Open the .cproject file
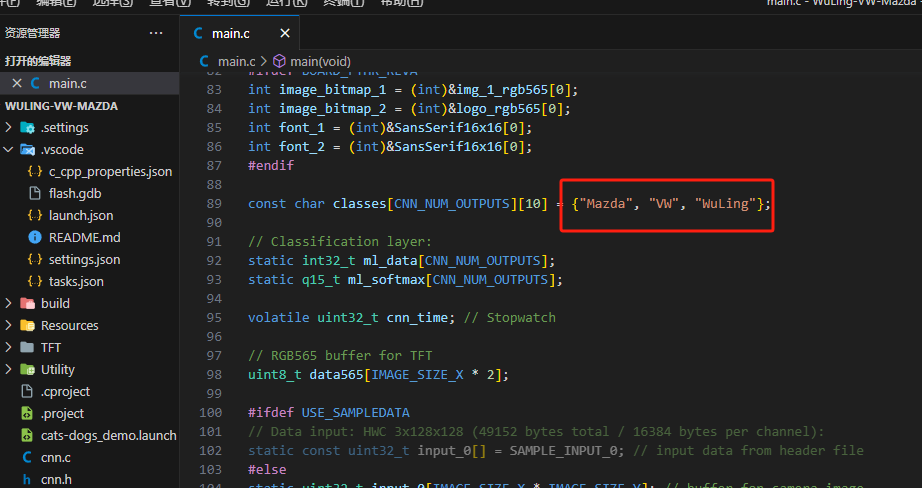Image resolution: width=922 pixels, height=488 pixels. click(65, 392)
